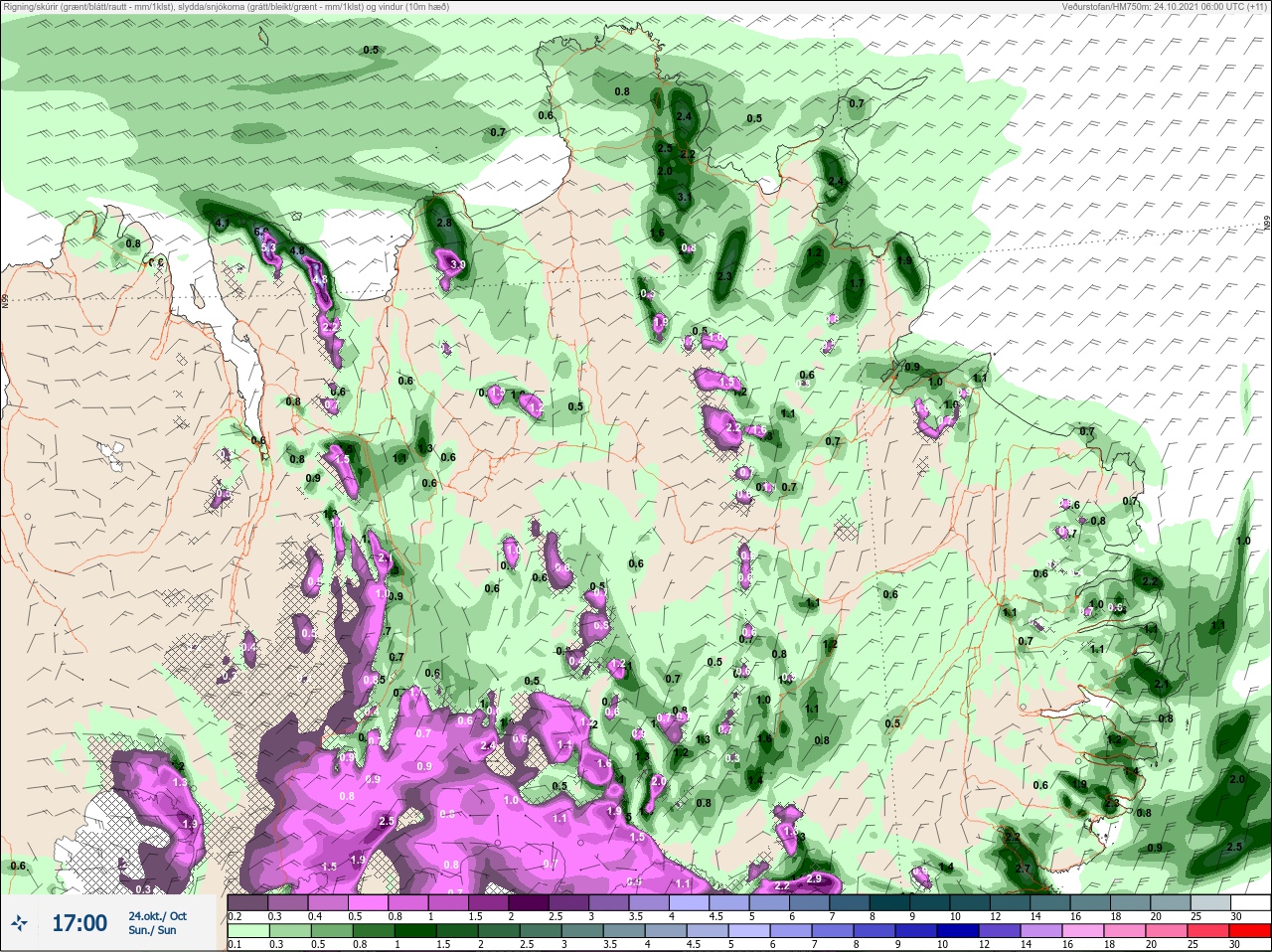This screenshot has height=952, width=1272.
Task: Click the 3.0 snow value below 2.6
Action: pos(456,264)
